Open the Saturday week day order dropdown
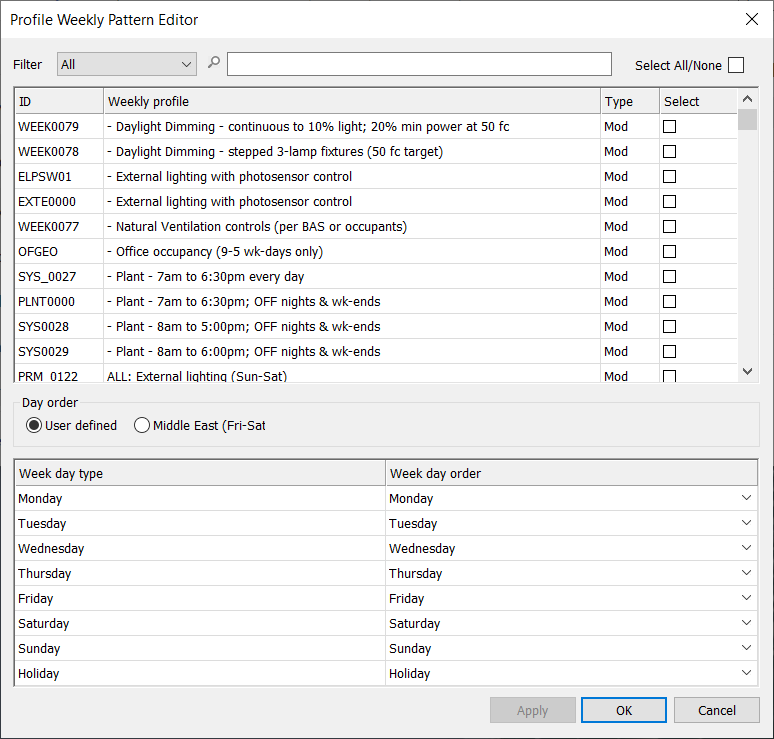The width and height of the screenshot is (774, 739). click(x=746, y=623)
